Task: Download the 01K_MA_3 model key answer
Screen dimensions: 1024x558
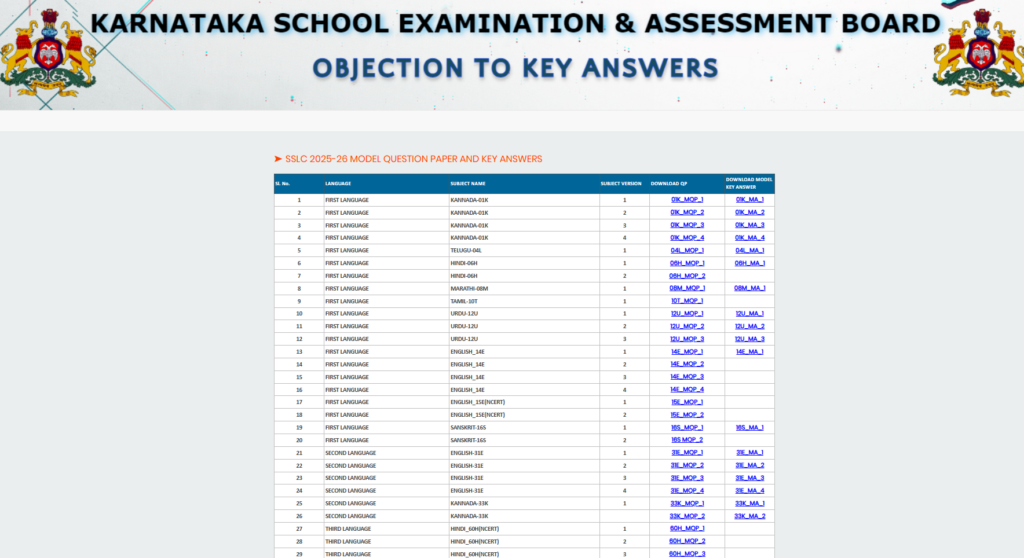Action: (749, 225)
